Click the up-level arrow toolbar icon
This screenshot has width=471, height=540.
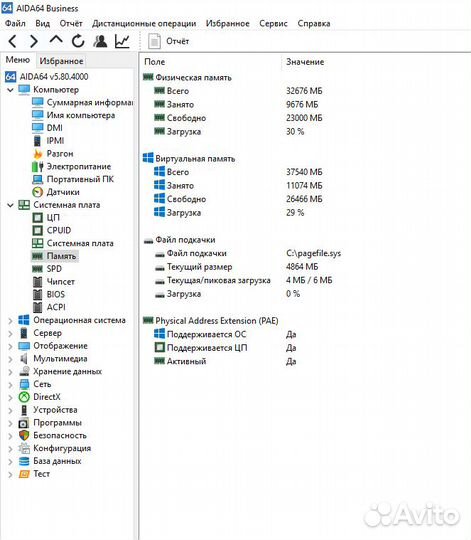(x=56, y=41)
